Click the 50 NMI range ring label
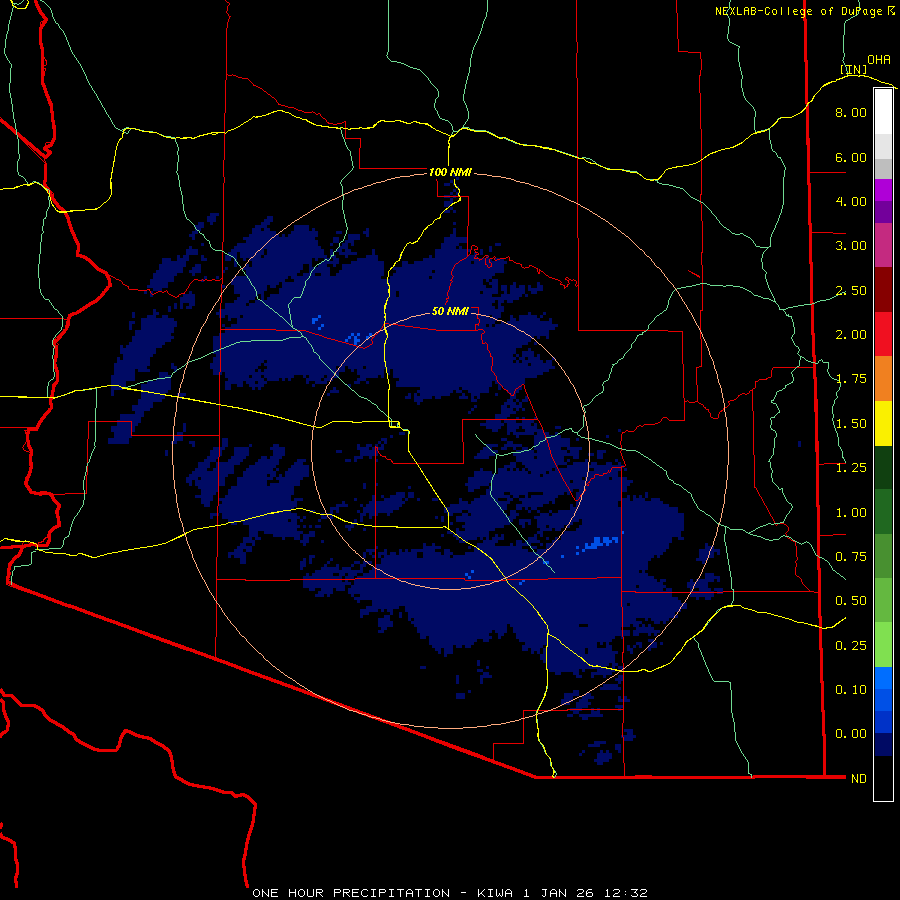900x900 pixels. [450, 311]
